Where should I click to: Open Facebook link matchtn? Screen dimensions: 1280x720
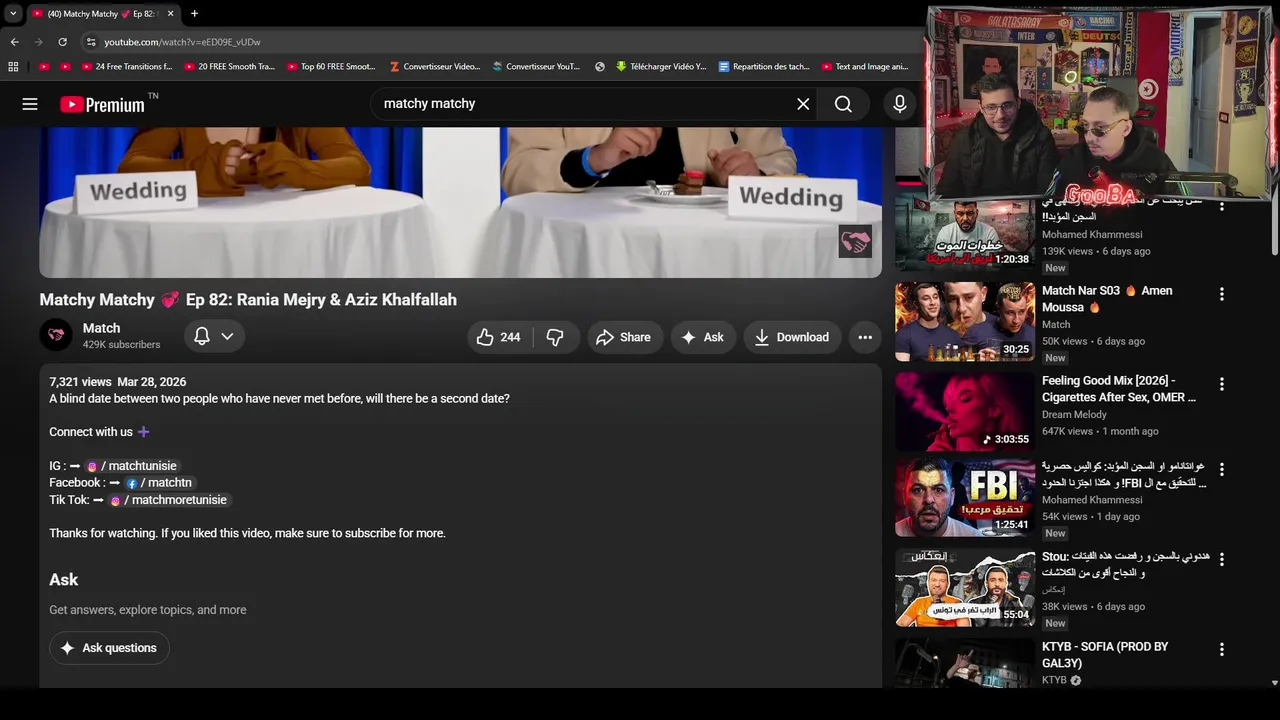click(x=159, y=483)
